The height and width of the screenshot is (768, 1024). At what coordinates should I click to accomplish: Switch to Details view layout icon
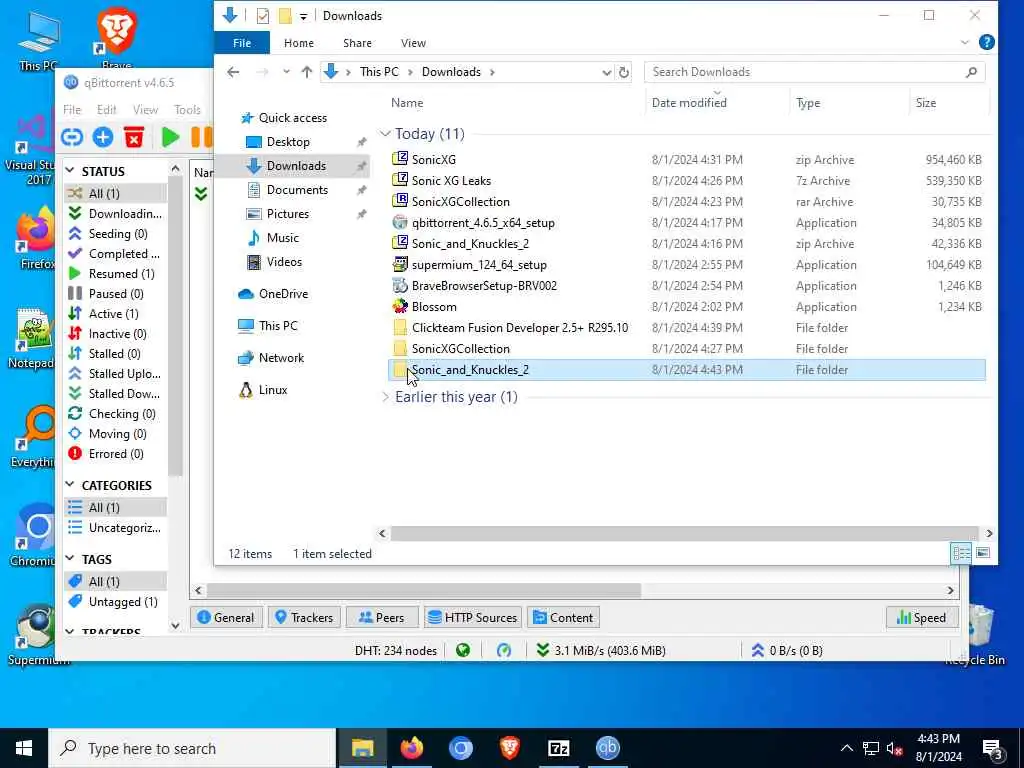961,554
